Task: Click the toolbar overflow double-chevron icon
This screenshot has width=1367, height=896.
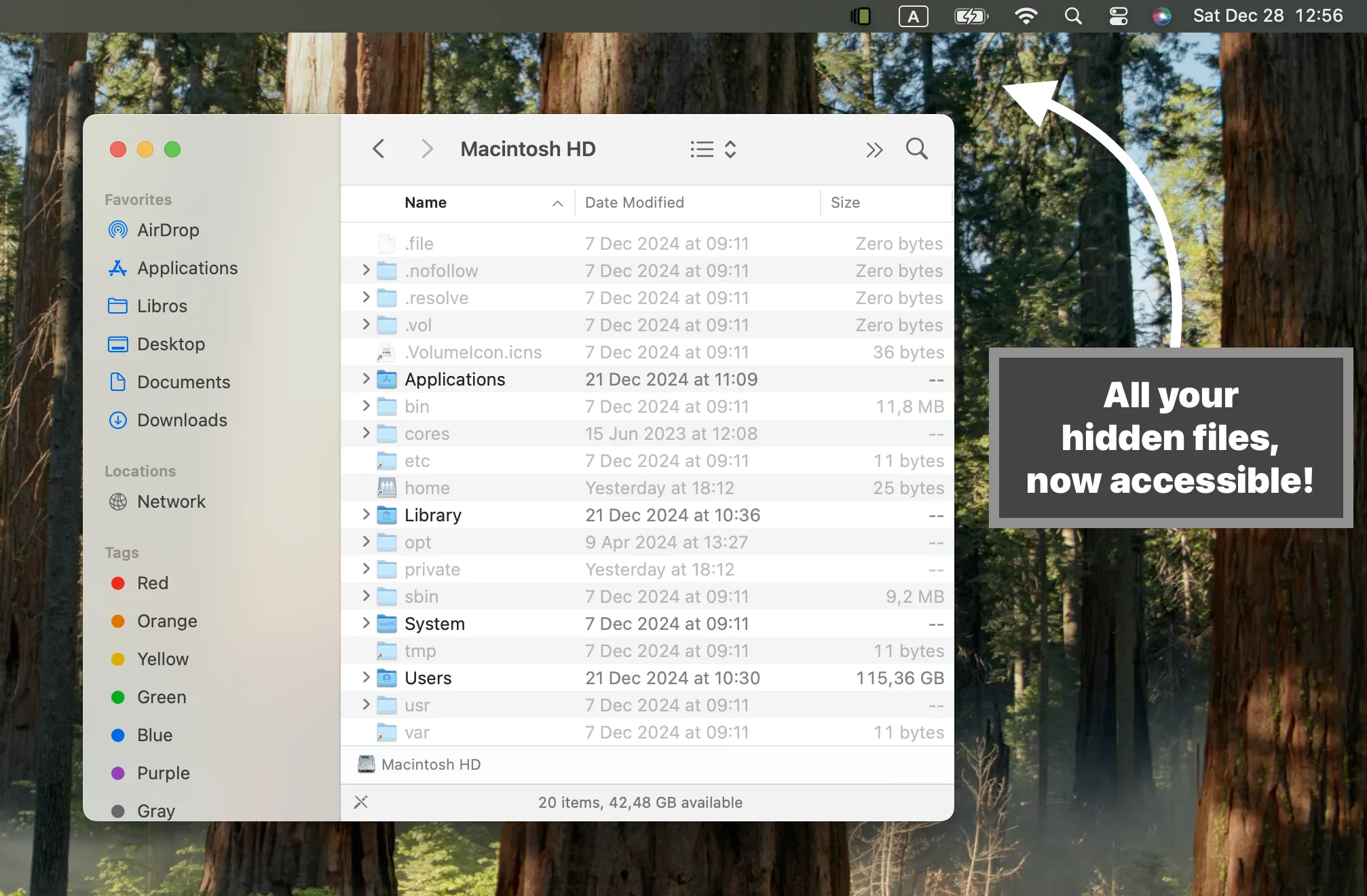Action: (874, 149)
